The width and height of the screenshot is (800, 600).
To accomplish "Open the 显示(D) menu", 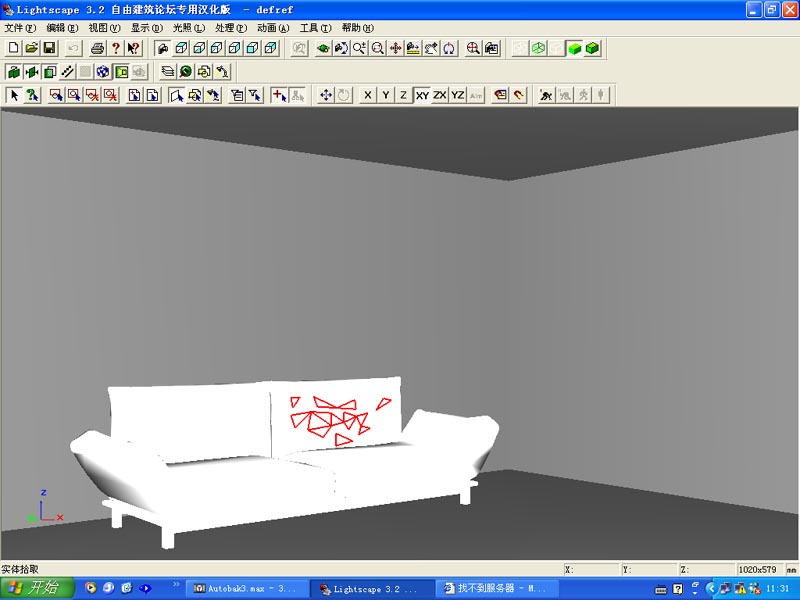I will pos(147,28).
